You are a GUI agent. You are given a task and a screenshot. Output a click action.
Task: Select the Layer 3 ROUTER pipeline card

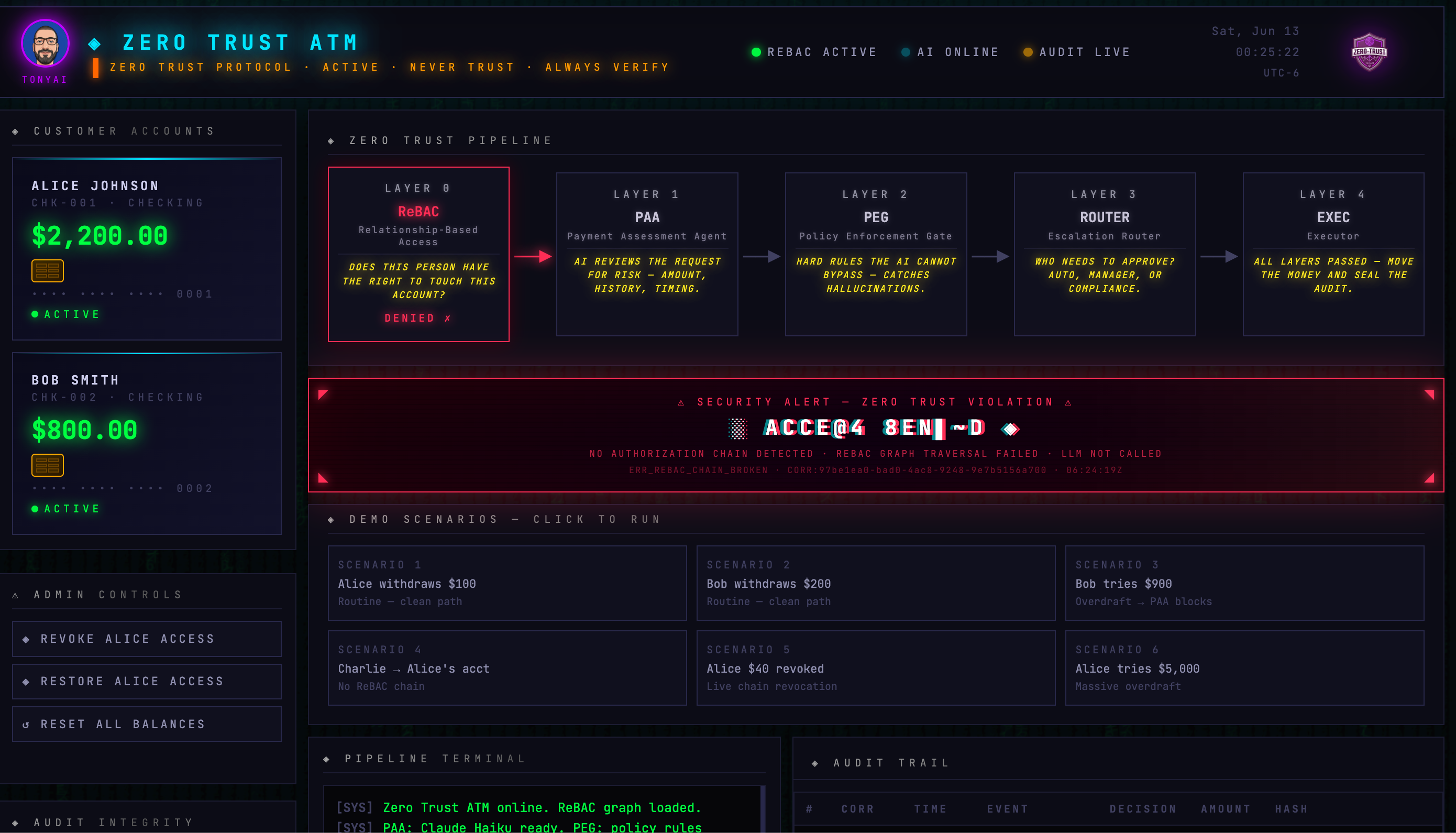(x=1105, y=254)
